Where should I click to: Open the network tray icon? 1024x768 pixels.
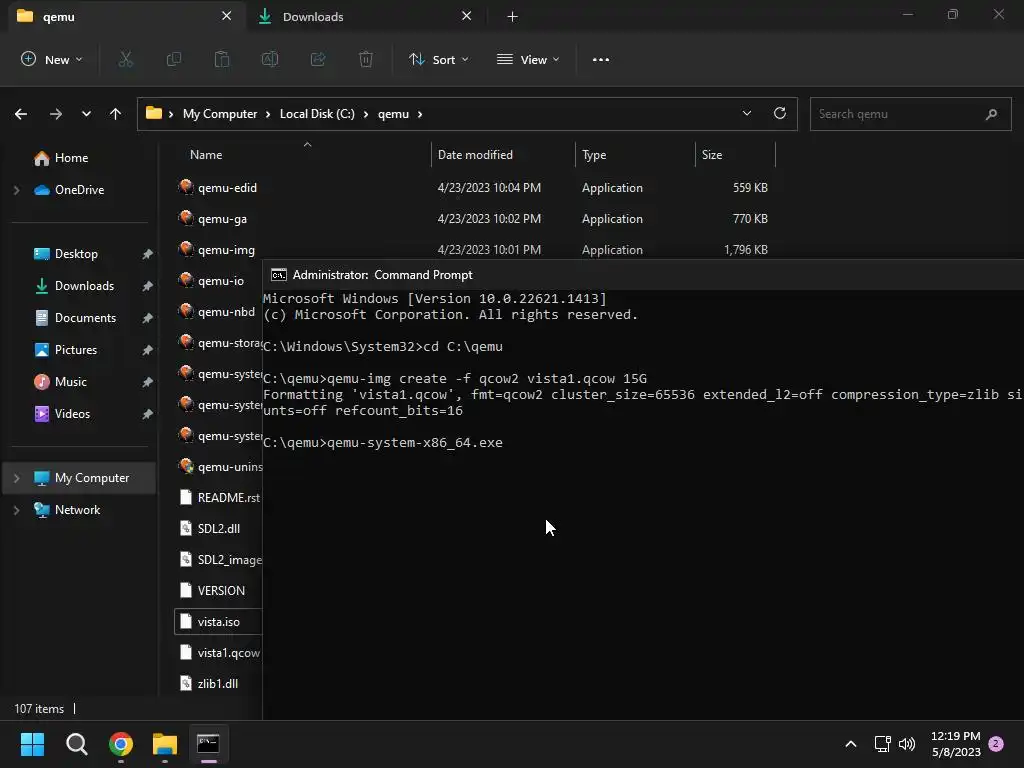point(882,743)
